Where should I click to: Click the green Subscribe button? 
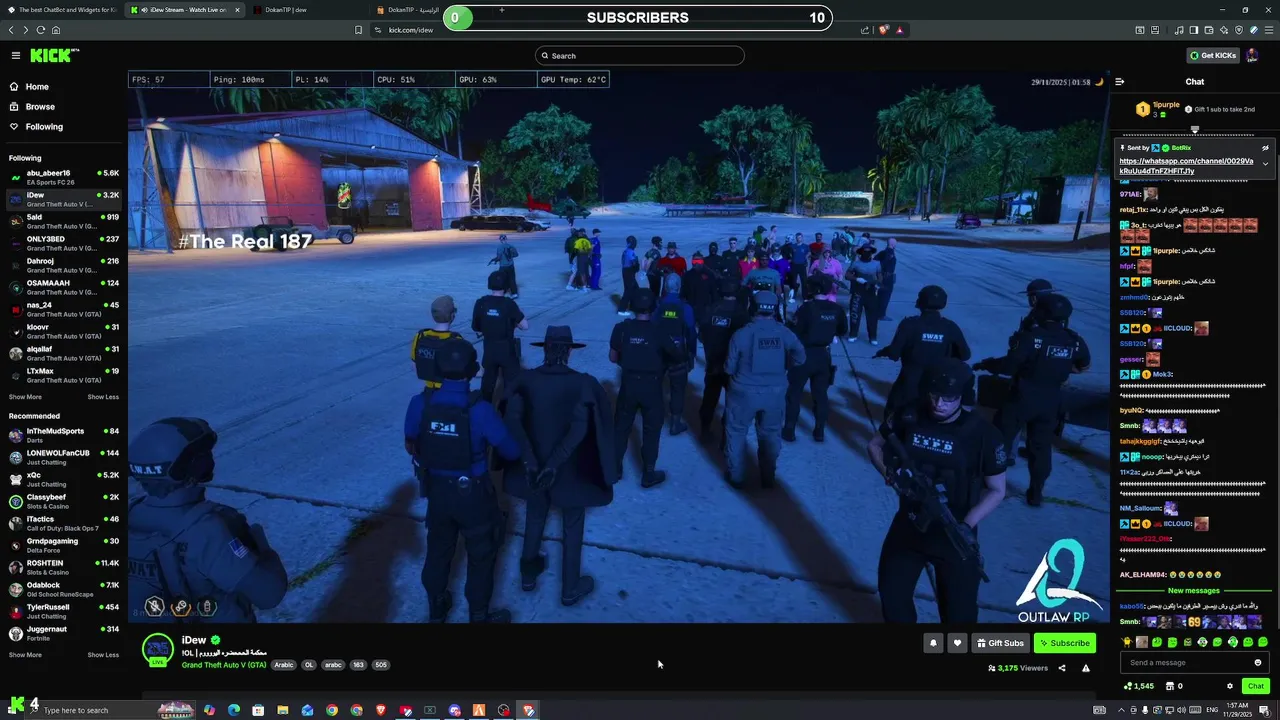pos(1065,643)
